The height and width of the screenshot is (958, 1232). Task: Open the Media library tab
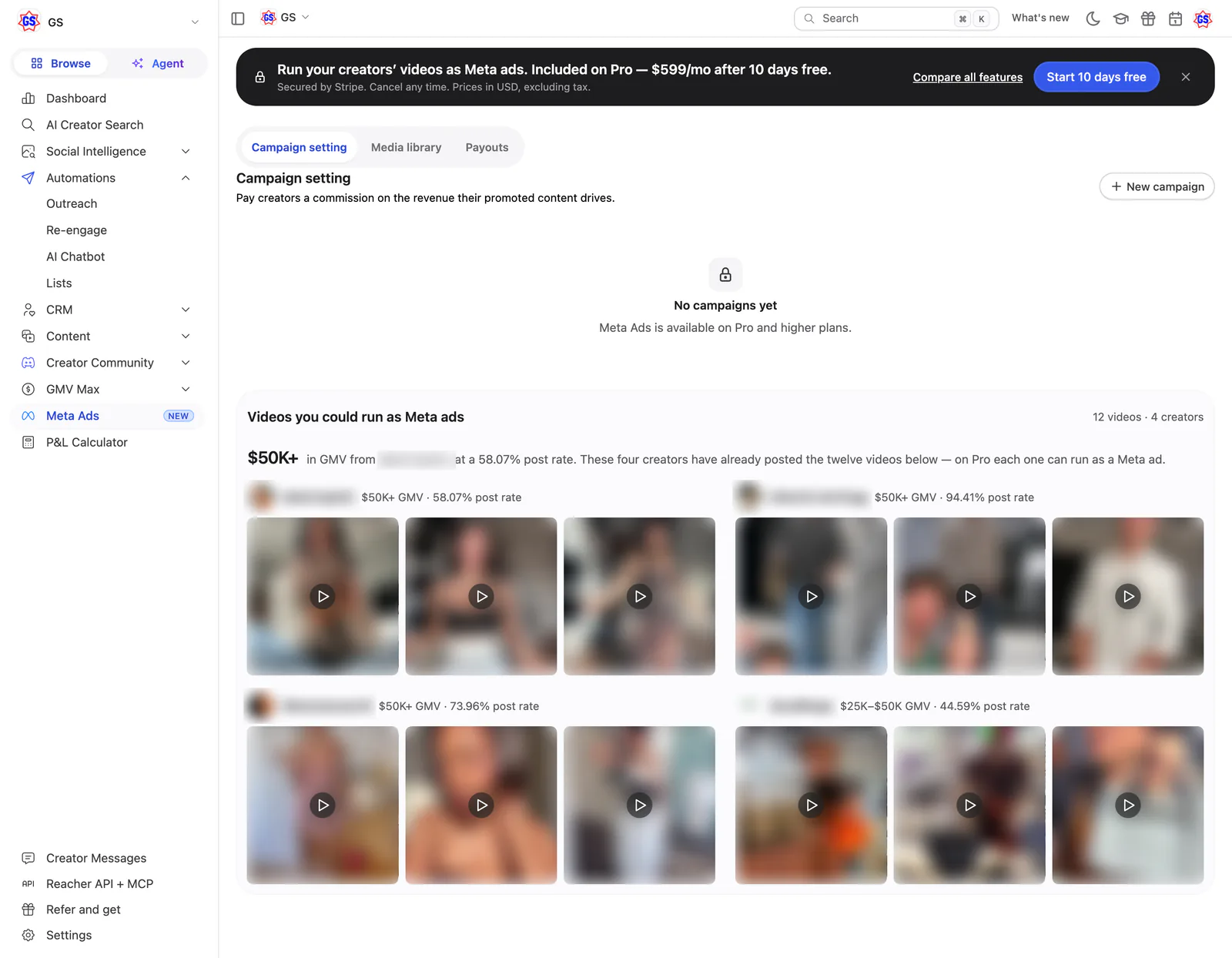pos(406,147)
